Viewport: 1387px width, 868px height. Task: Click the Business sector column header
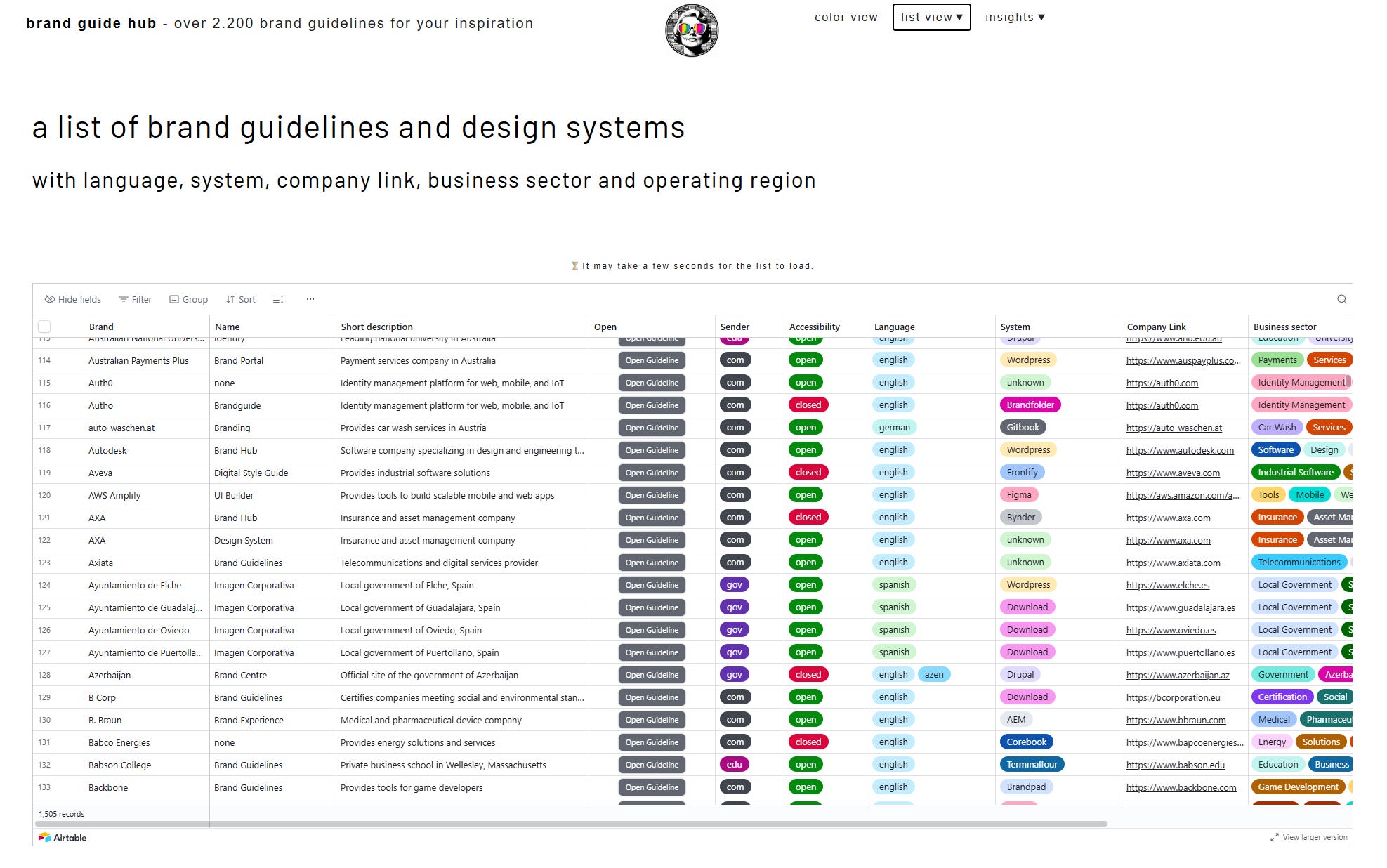[x=1284, y=327]
